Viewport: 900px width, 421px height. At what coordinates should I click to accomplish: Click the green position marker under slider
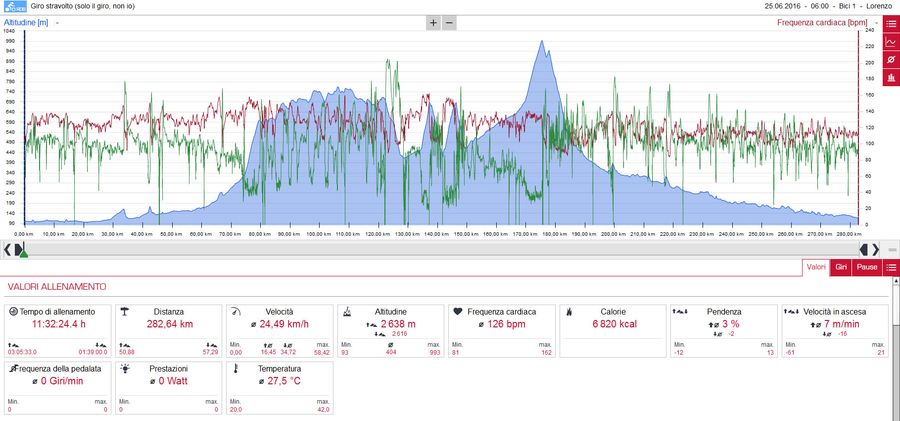[x=24, y=254]
